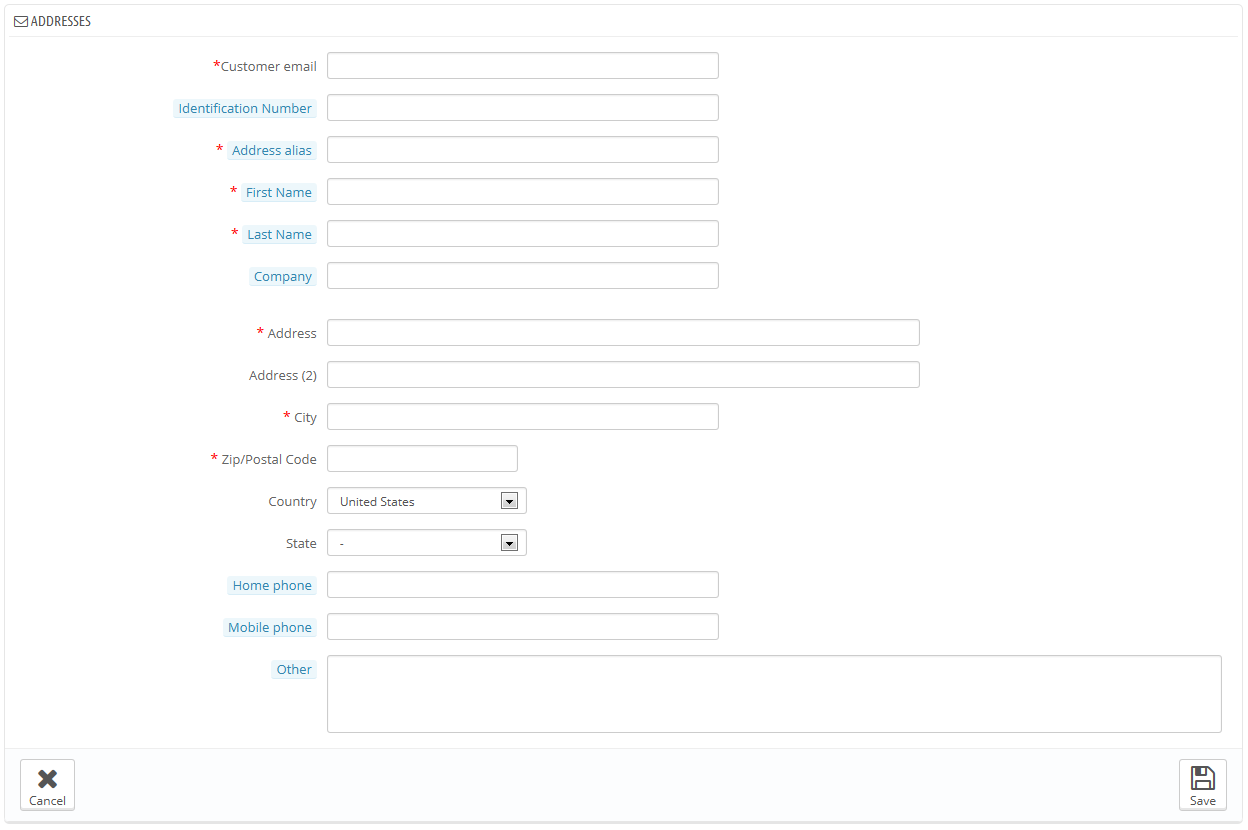Click the Save floppy disk icon
This screenshot has width=1248, height=830.
click(x=1203, y=779)
